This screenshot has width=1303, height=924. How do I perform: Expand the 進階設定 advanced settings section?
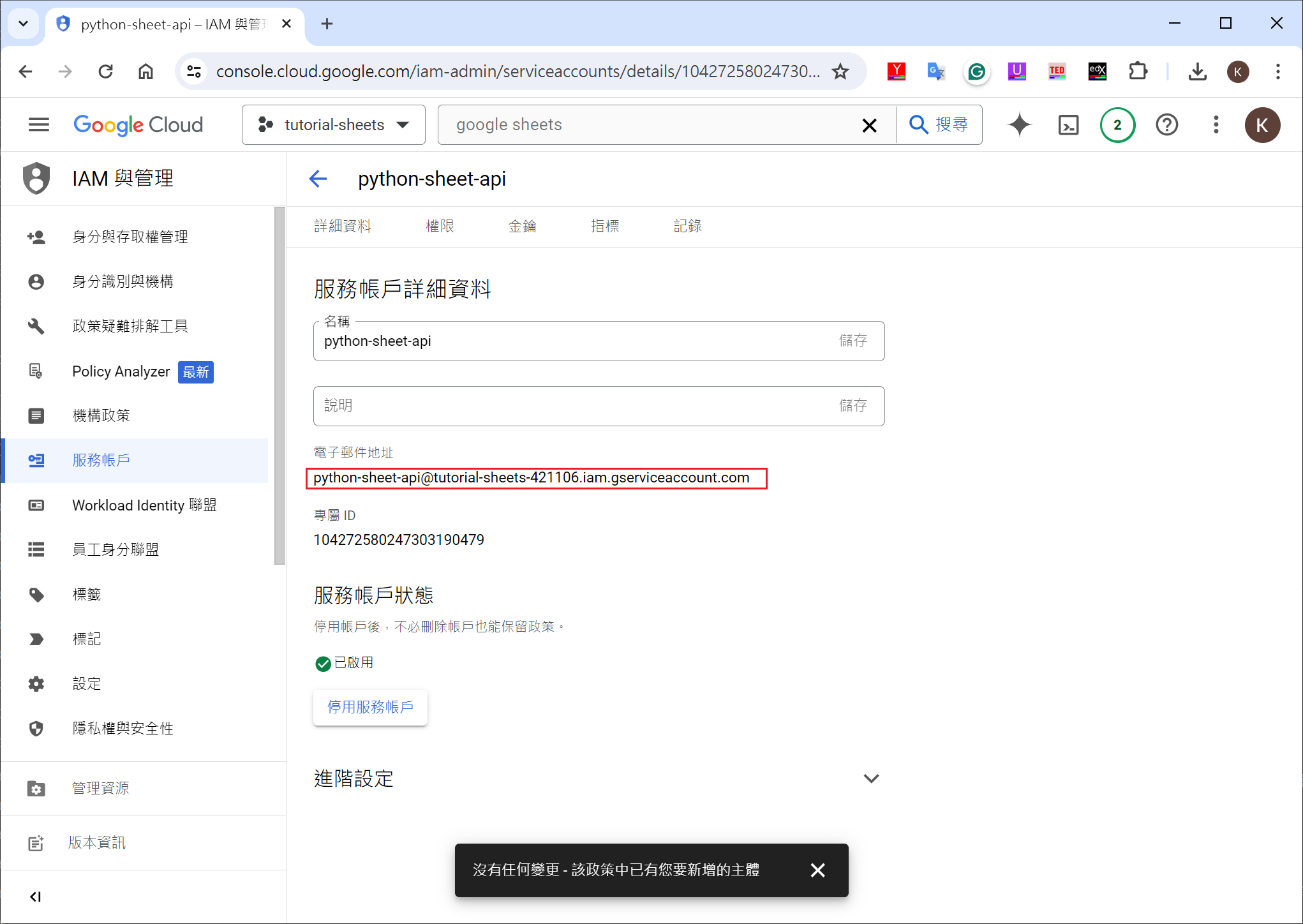click(871, 779)
